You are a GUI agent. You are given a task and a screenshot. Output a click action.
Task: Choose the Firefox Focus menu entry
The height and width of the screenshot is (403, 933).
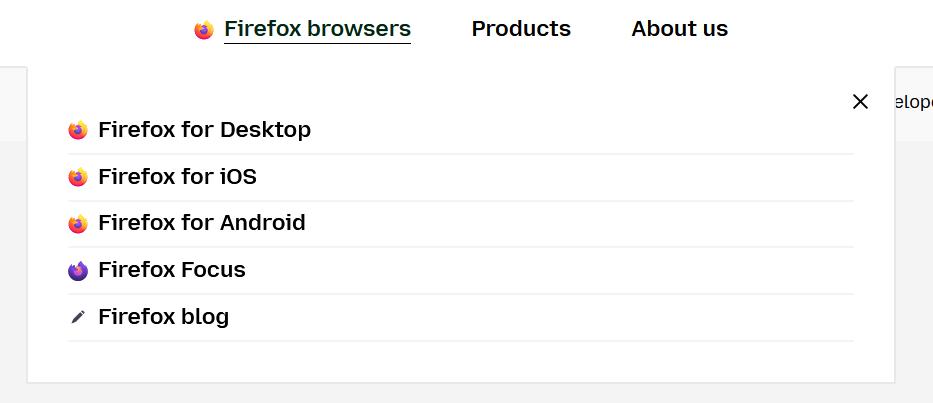point(171,270)
